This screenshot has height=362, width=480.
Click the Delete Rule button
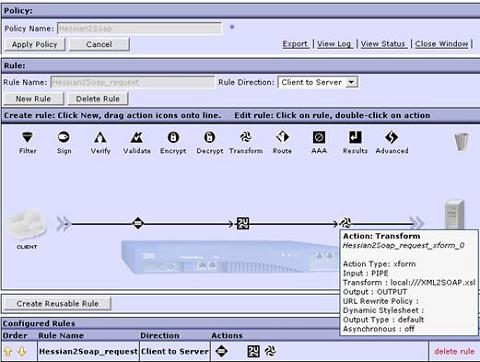click(x=98, y=99)
